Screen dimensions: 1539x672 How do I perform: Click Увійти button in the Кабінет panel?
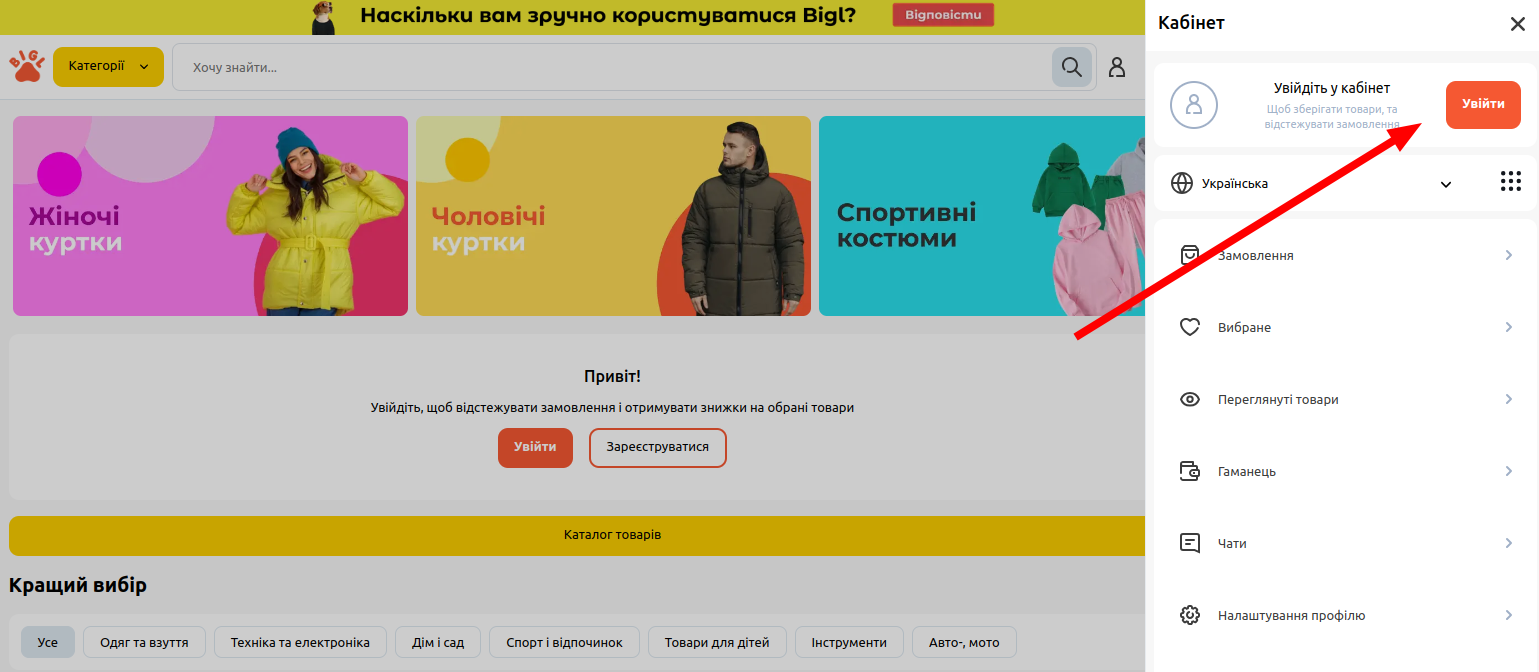point(1483,104)
